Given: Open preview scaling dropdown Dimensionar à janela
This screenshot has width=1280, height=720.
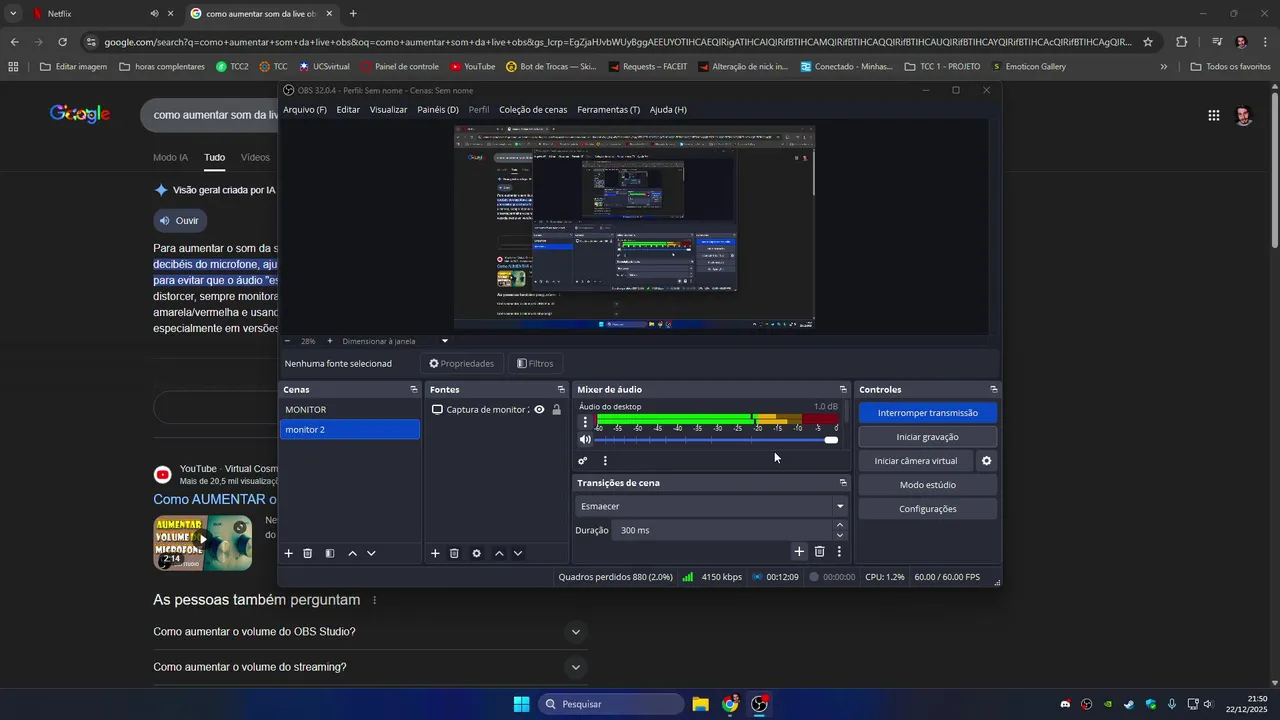Looking at the screenshot, I should [x=445, y=341].
